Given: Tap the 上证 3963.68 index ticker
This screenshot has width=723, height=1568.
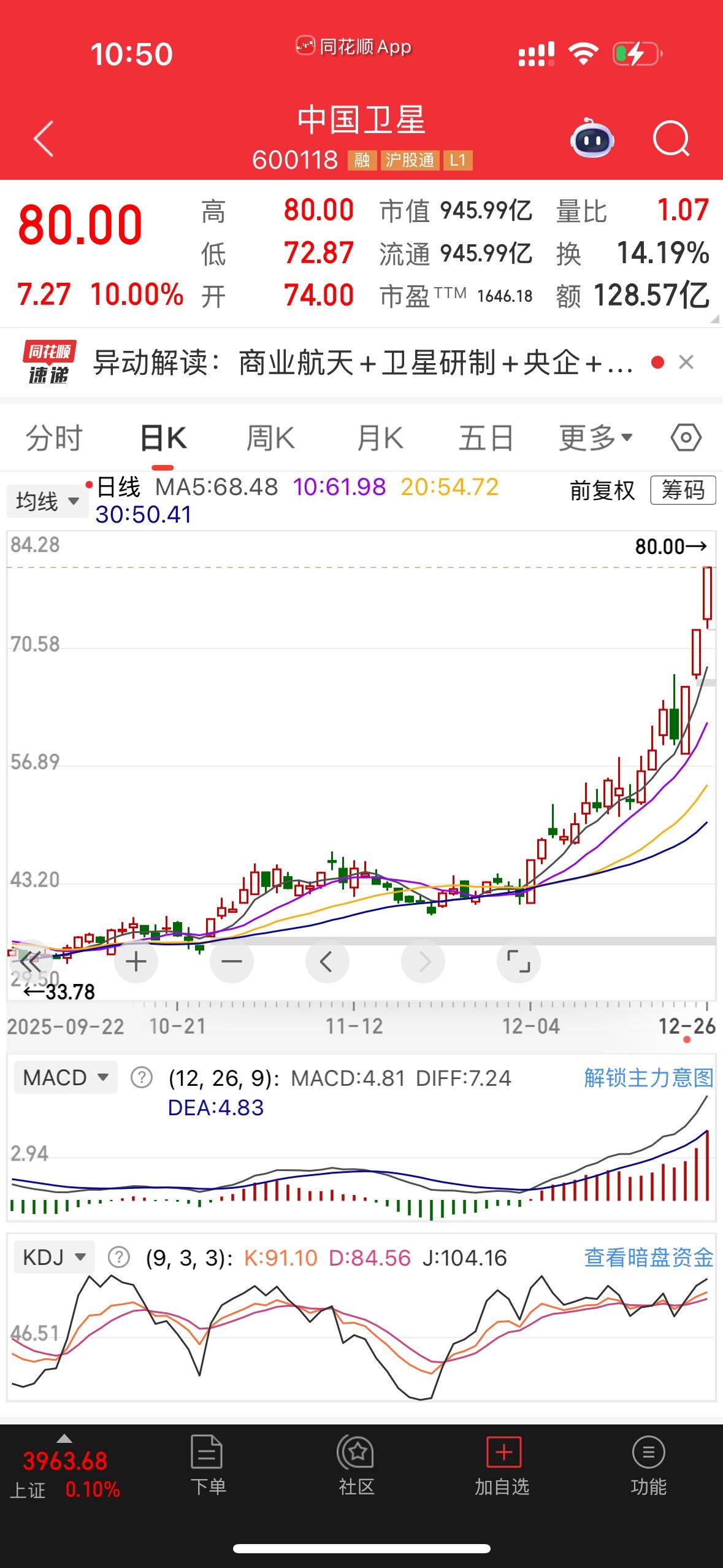Looking at the screenshot, I should [65, 1474].
